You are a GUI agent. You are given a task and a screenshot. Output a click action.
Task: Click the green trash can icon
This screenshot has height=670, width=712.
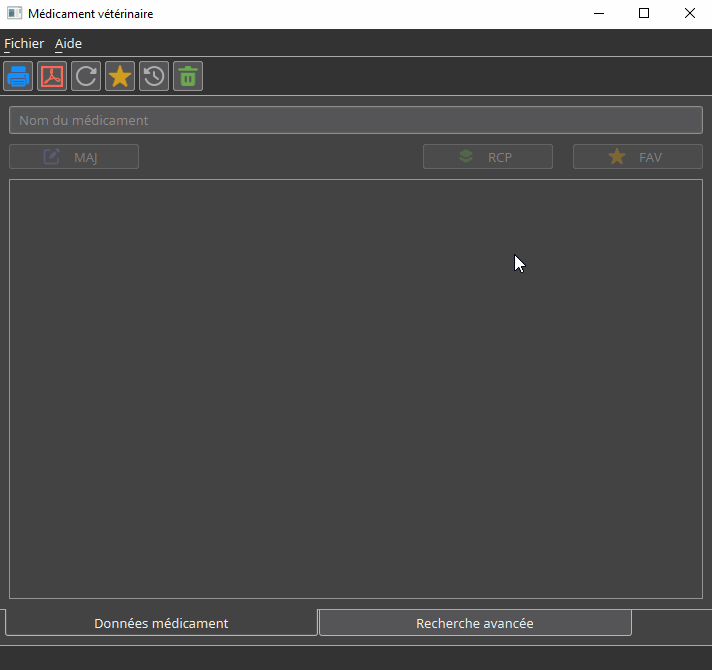[x=188, y=76]
